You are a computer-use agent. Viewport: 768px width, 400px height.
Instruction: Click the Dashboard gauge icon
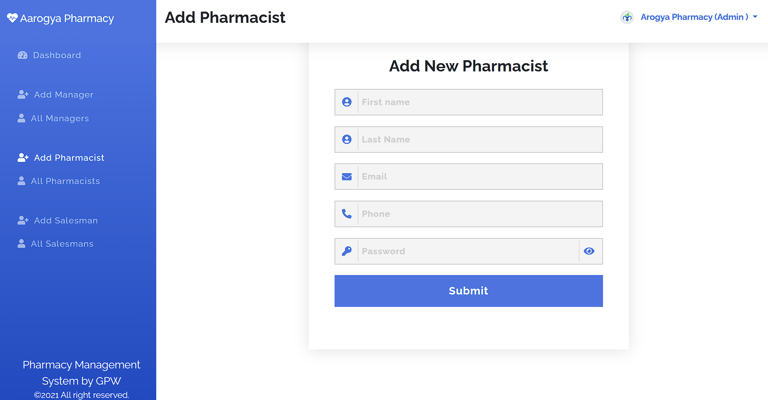click(x=23, y=55)
